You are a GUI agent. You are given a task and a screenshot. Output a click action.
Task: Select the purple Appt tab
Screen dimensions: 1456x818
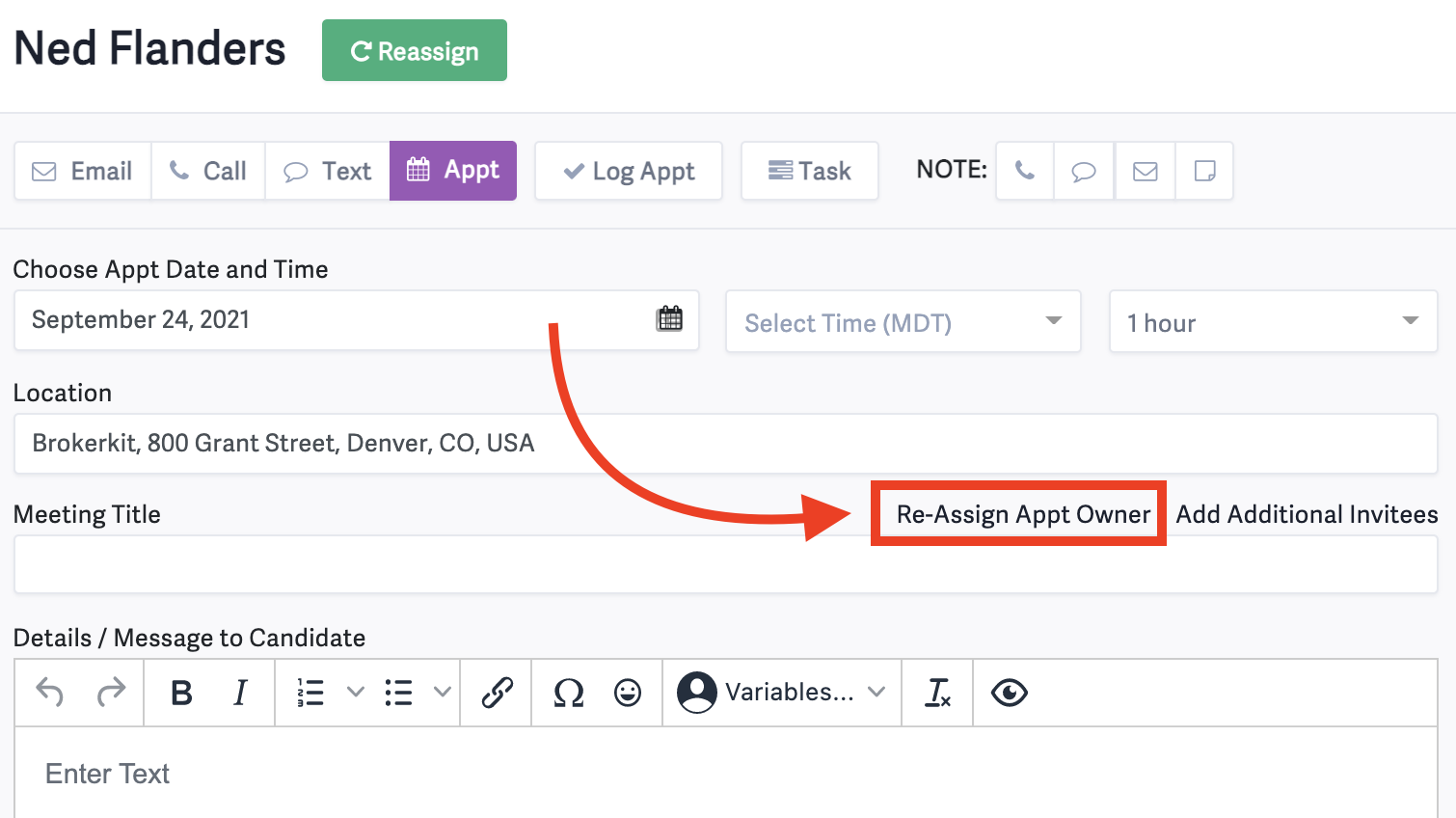point(453,171)
